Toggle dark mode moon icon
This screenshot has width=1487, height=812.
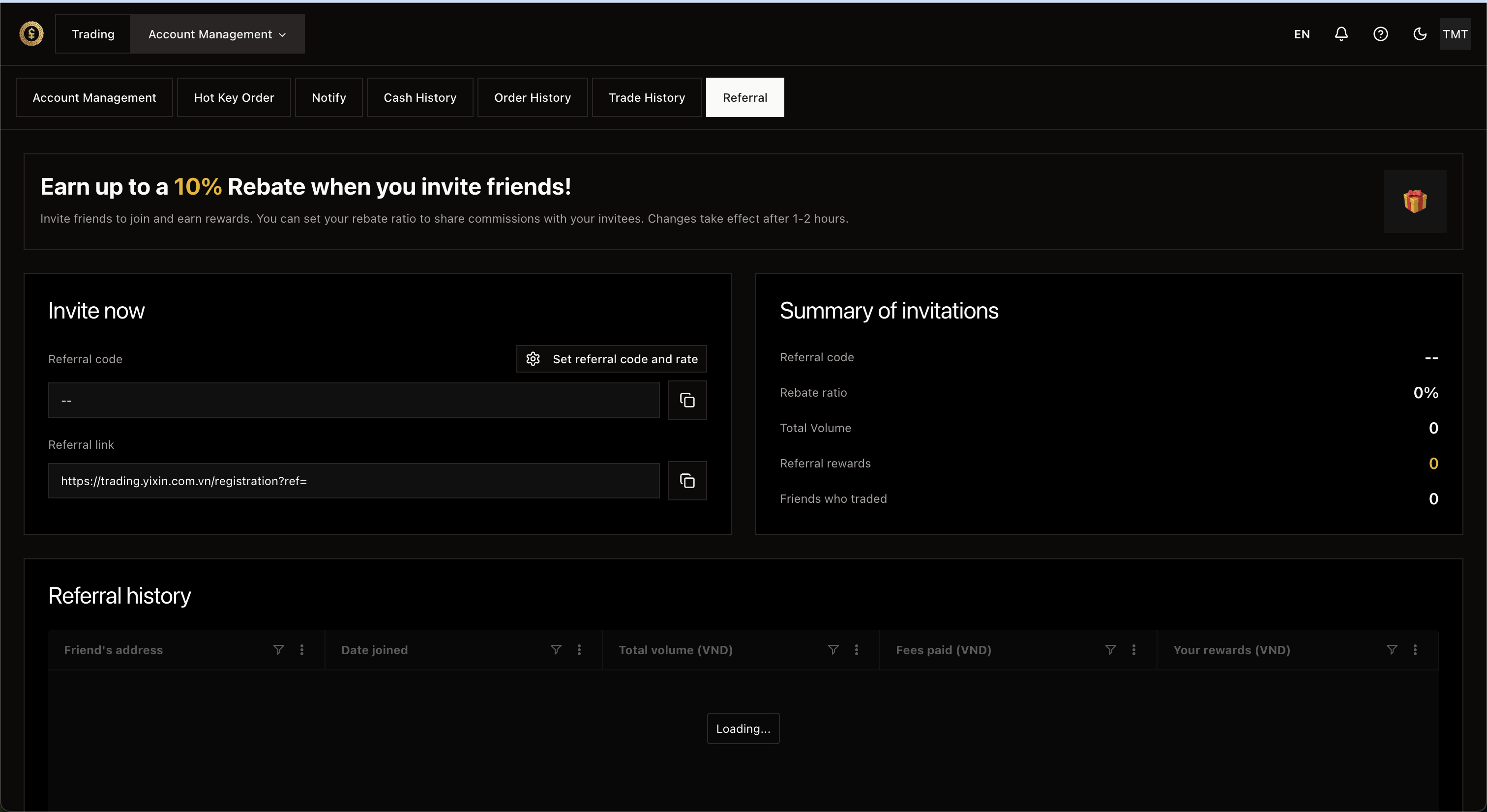[x=1420, y=34]
